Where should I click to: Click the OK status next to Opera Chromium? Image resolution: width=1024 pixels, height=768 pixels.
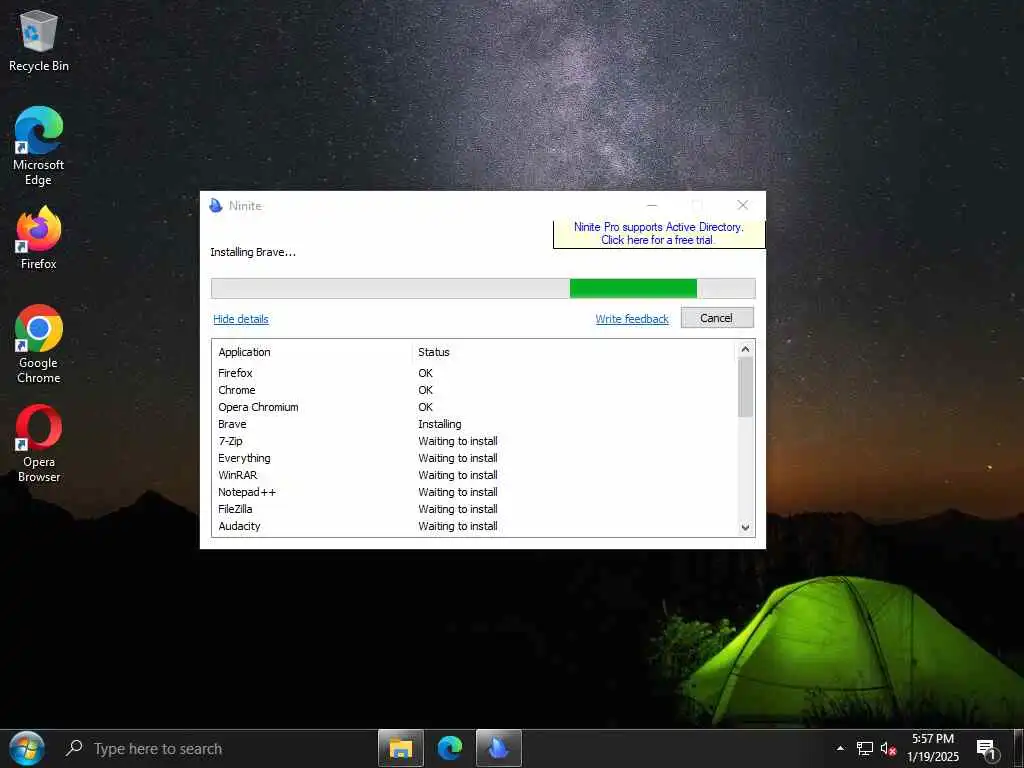tap(425, 407)
